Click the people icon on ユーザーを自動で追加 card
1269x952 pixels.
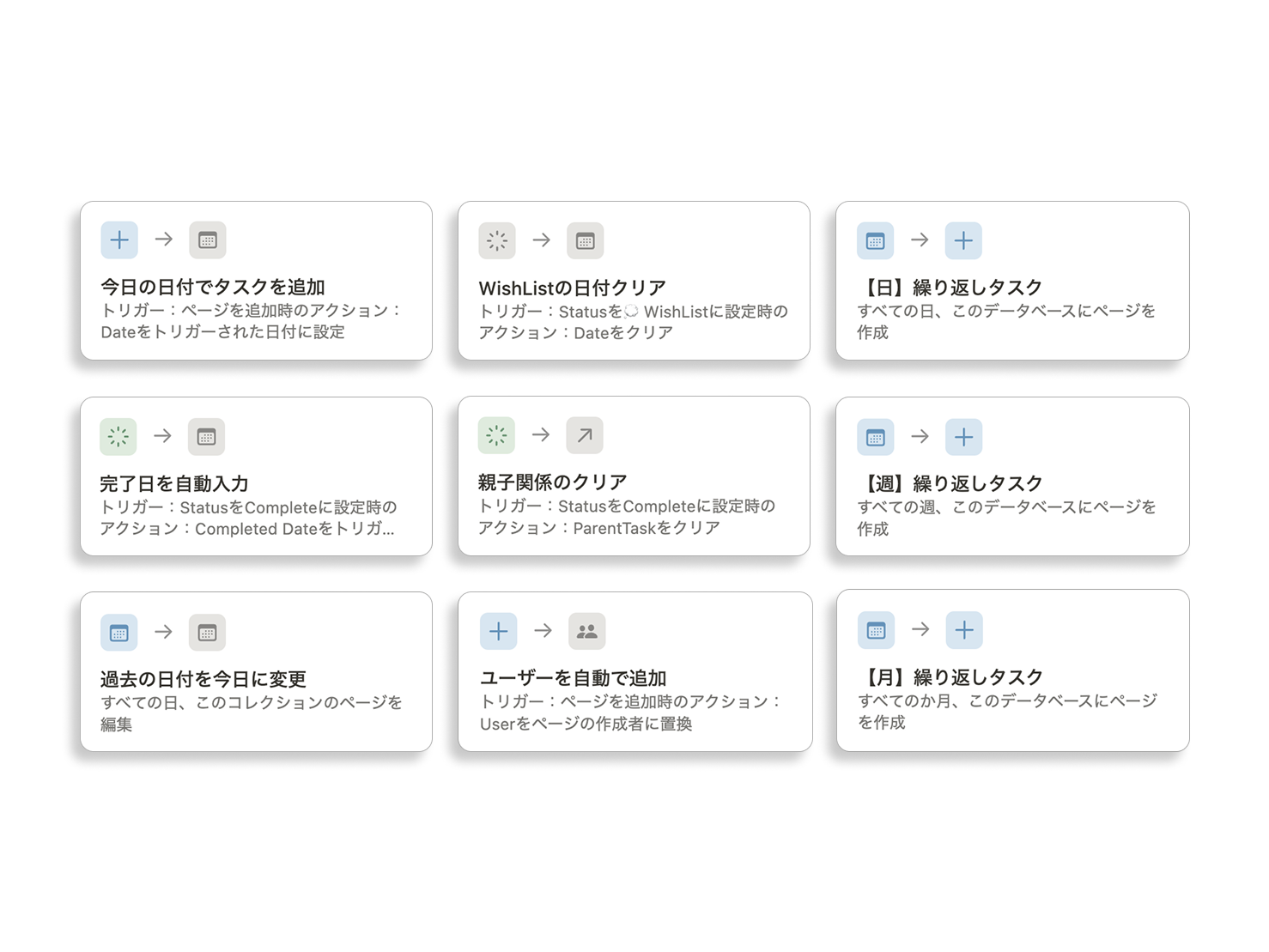[x=587, y=632]
